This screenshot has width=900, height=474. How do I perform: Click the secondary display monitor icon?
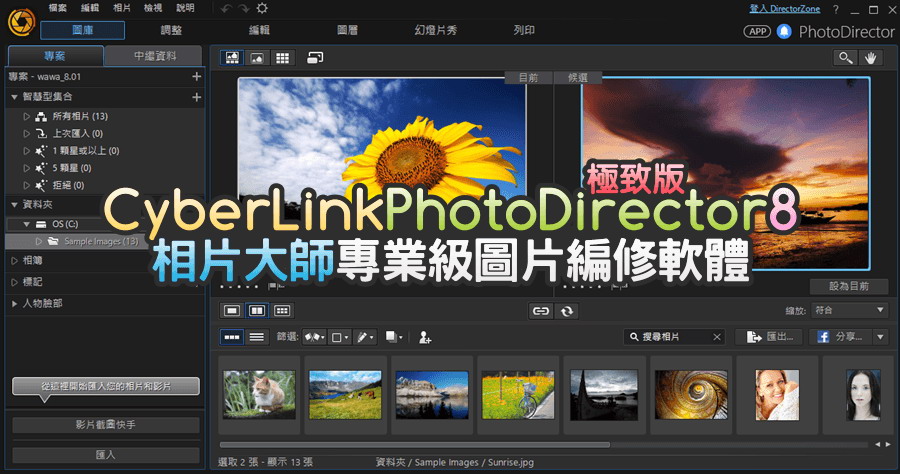pos(315,57)
